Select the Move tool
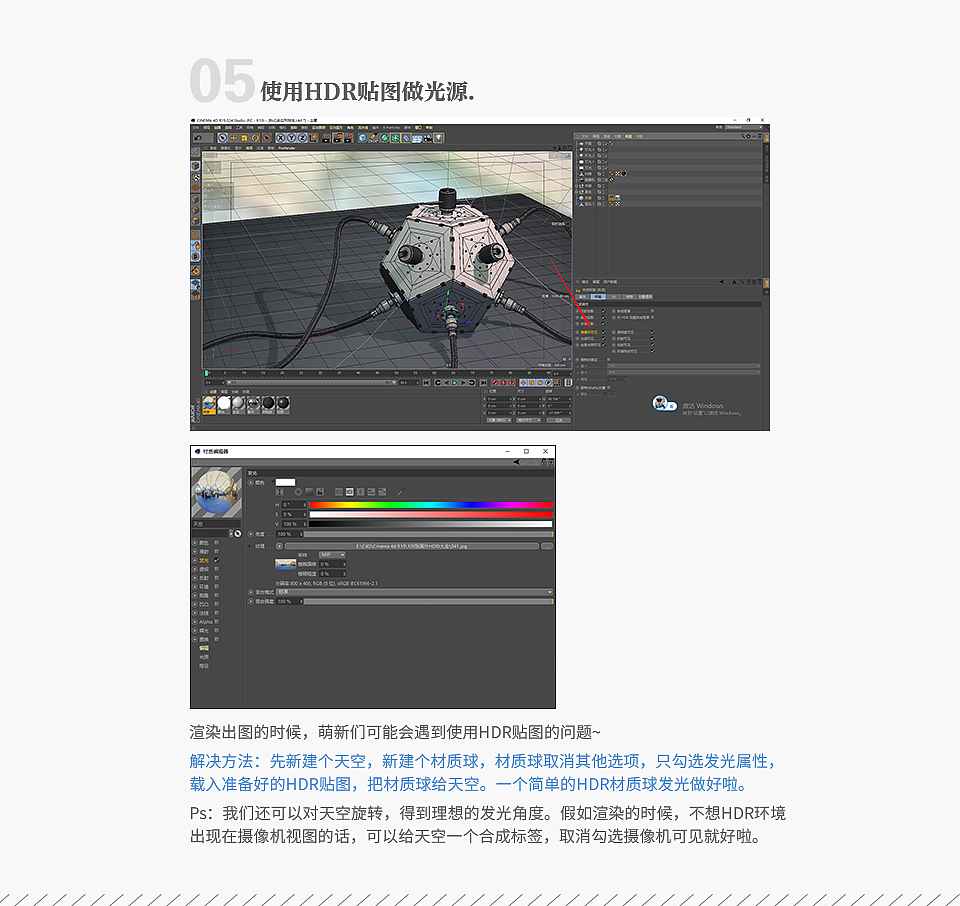This screenshot has width=960, height=906. point(234,138)
